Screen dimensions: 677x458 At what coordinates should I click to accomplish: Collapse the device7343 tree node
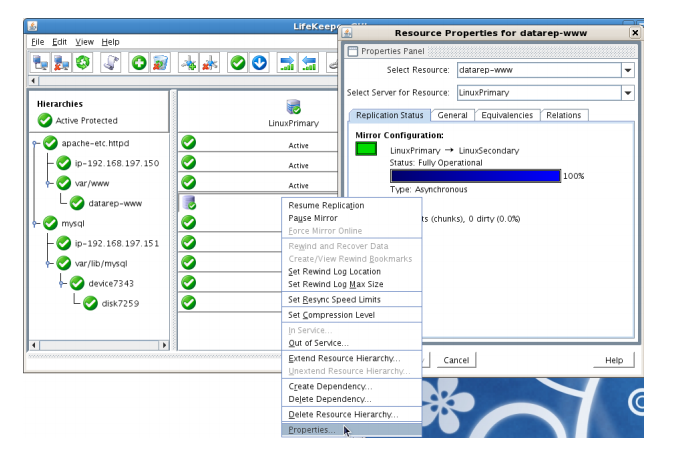click(62, 284)
